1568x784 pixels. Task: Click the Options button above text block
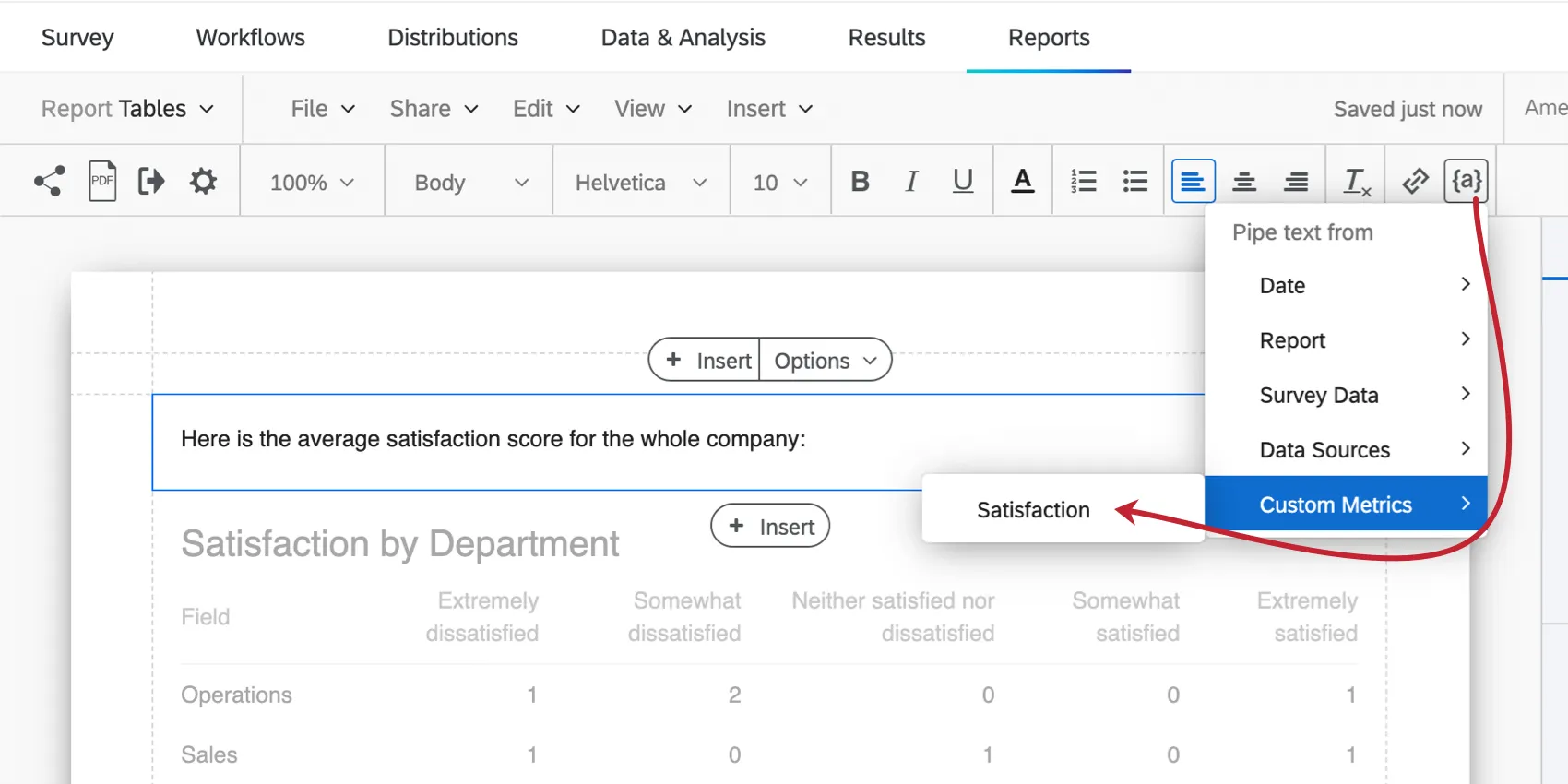point(825,361)
